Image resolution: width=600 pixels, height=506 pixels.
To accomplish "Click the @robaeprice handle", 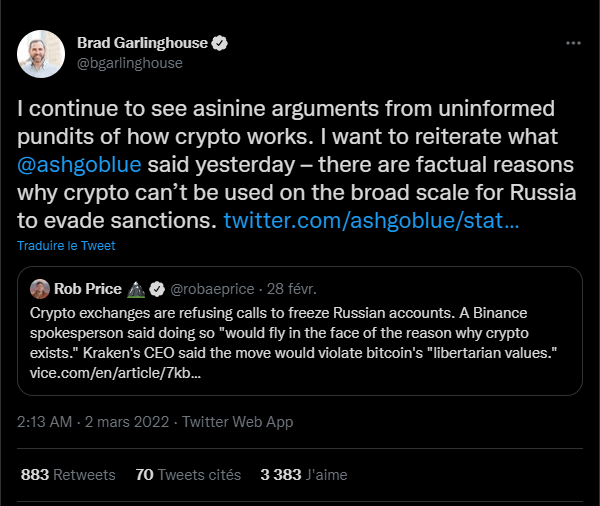I will pos(214,290).
